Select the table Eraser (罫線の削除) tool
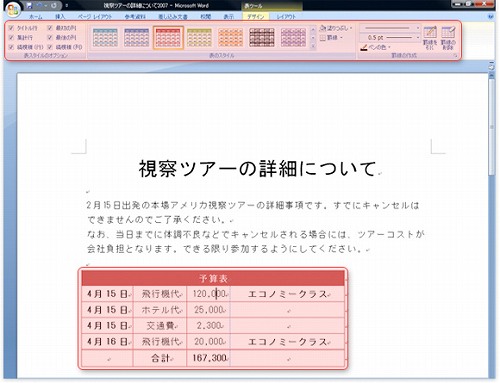Viewport: 500px width, 383px height. [x=448, y=38]
